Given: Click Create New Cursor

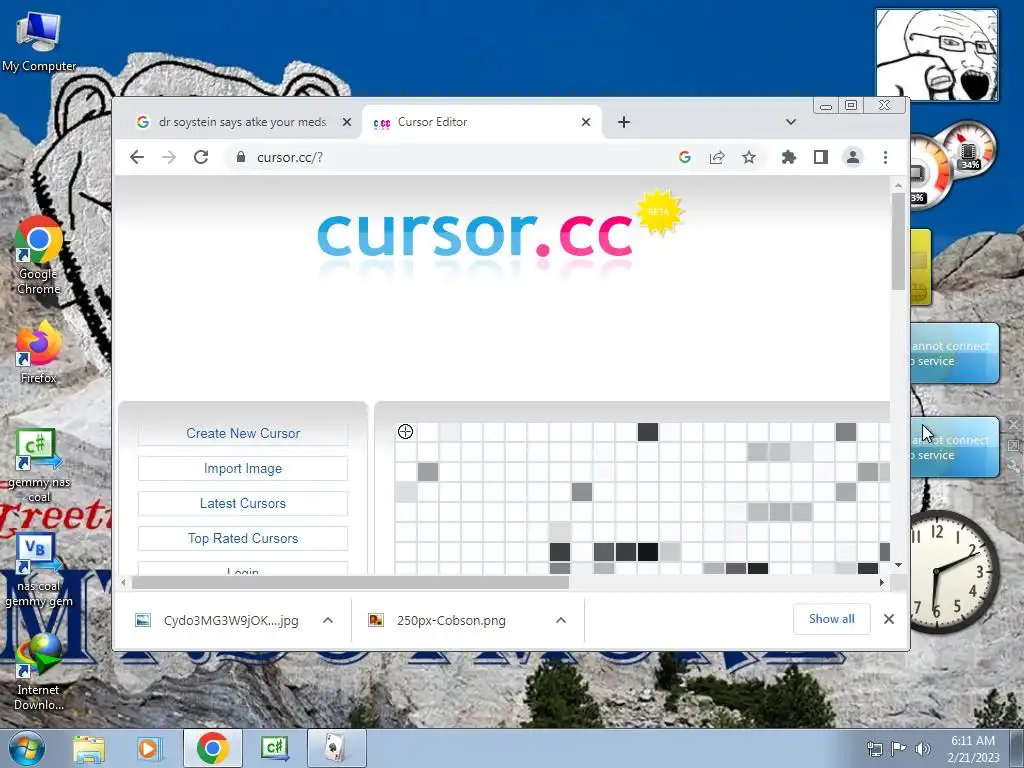Looking at the screenshot, I should coord(243,433).
